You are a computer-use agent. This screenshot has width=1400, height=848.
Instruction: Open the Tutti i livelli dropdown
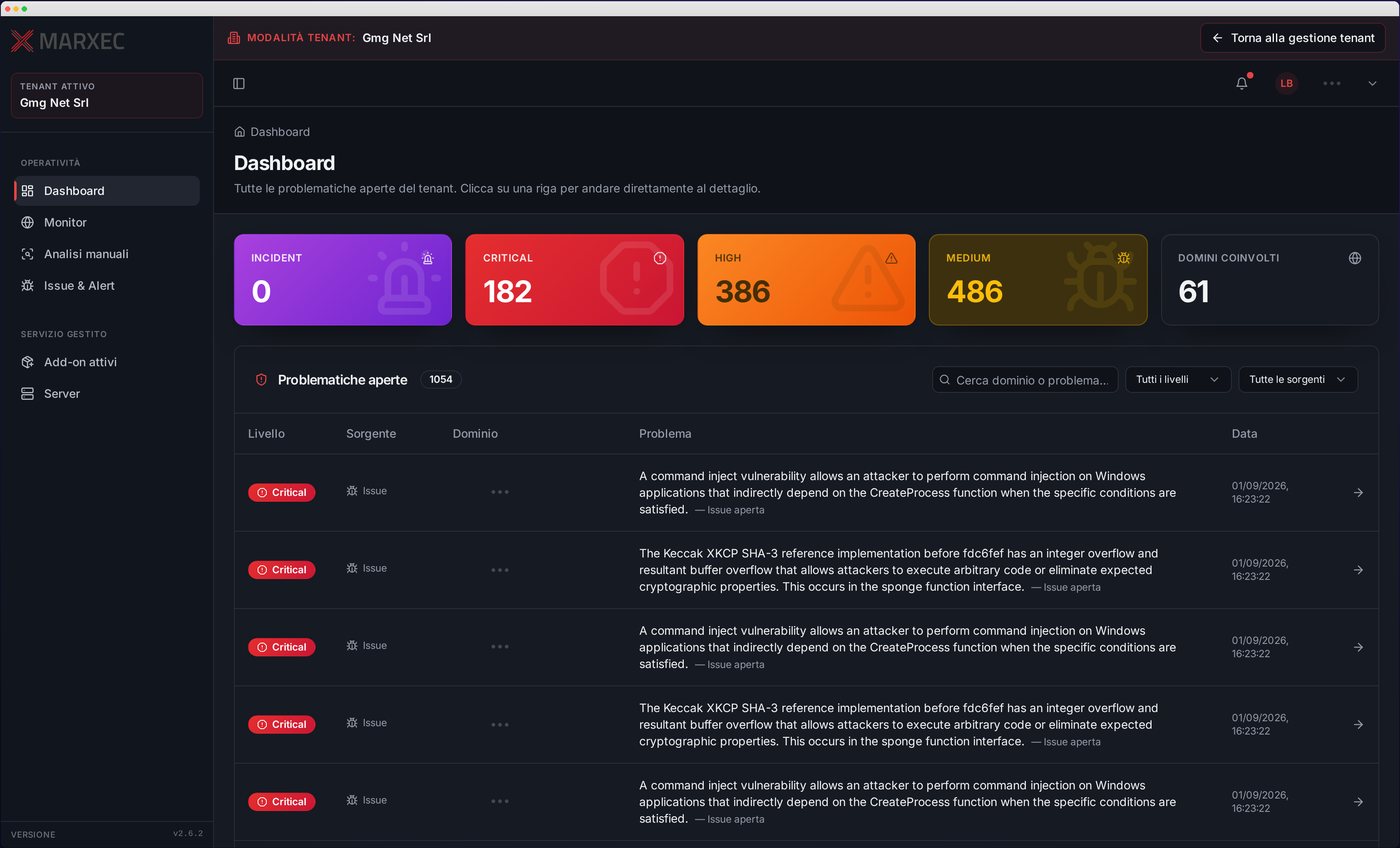(x=1178, y=380)
